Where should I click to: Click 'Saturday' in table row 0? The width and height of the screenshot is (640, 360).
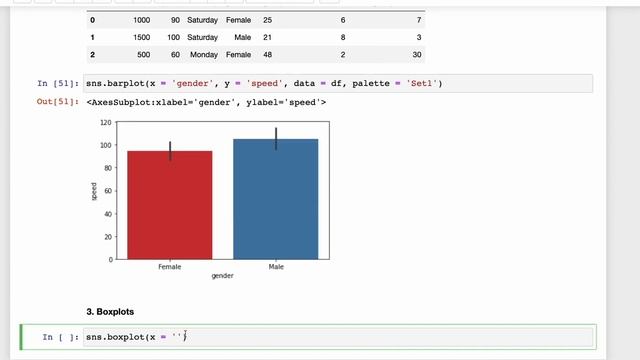tap(202, 20)
